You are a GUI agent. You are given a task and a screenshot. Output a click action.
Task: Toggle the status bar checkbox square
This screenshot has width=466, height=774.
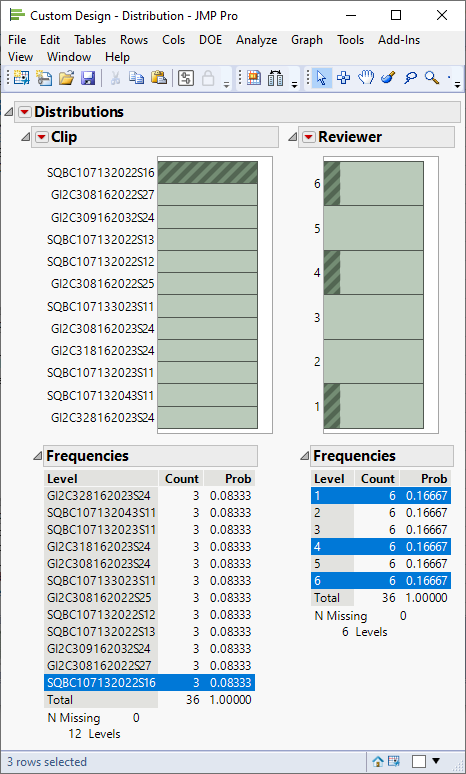tap(419, 761)
